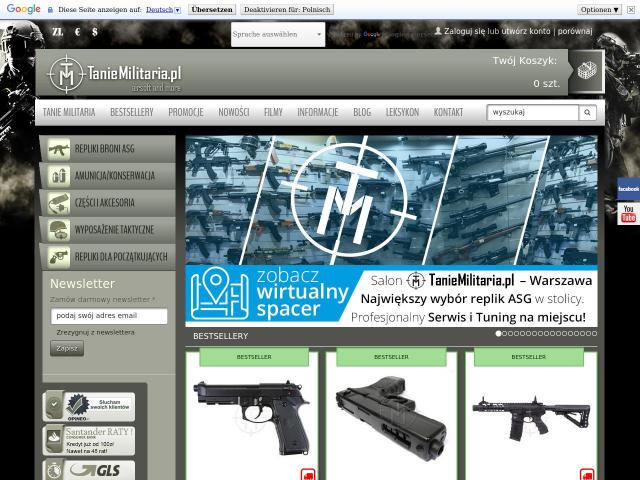This screenshot has width=640, height=480.
Task: Click the battery icon for Części i akcesoria
Action: point(59,203)
